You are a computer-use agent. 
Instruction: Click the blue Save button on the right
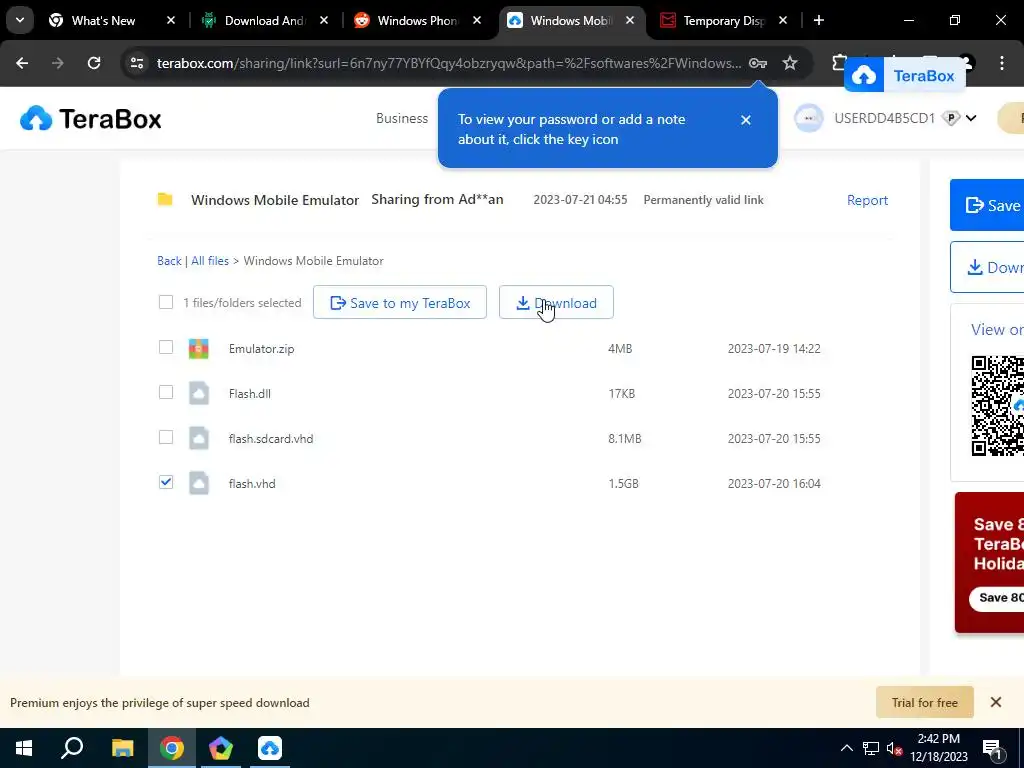[x=987, y=205]
